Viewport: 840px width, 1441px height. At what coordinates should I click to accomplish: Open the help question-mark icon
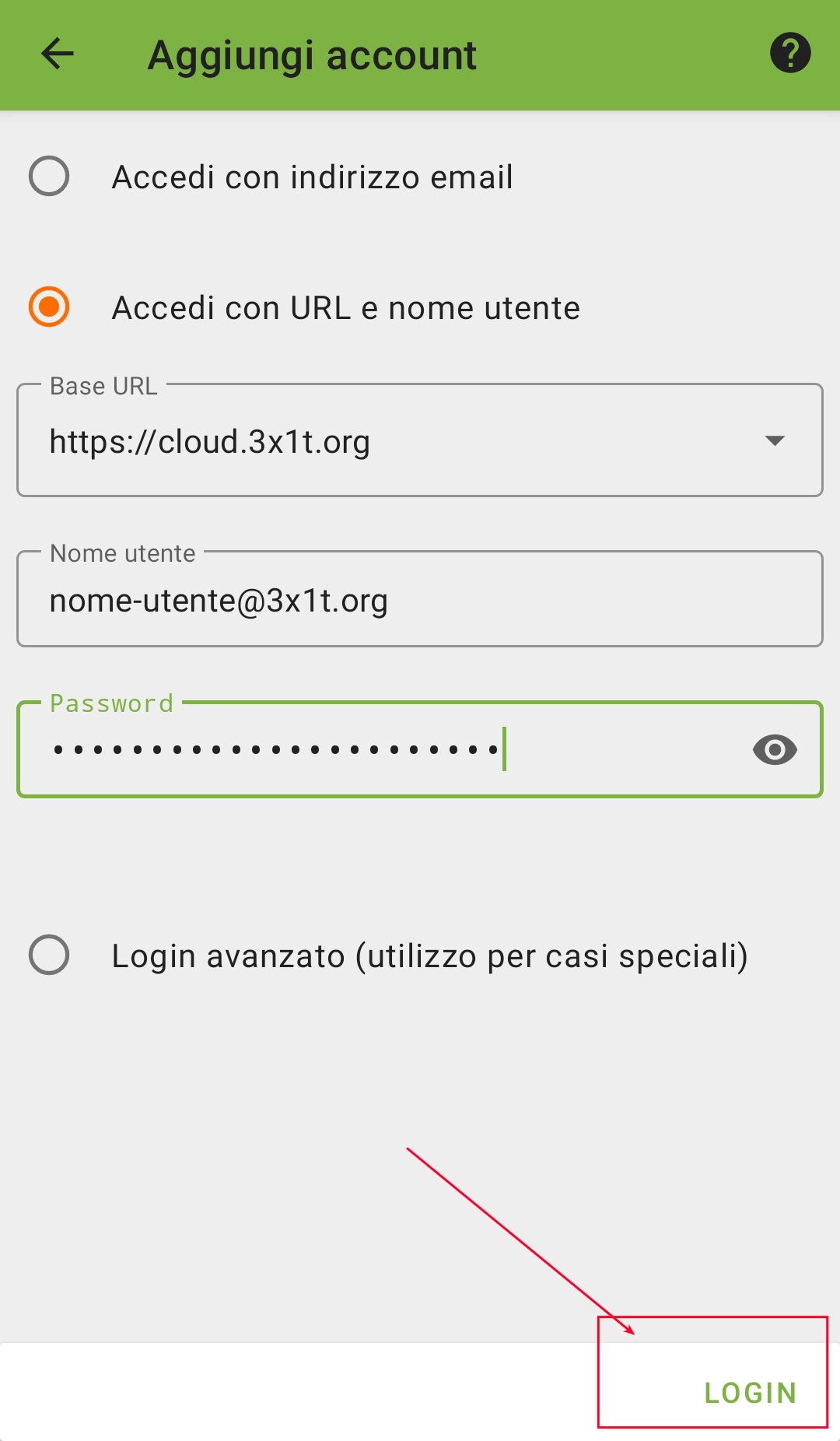pos(790,53)
